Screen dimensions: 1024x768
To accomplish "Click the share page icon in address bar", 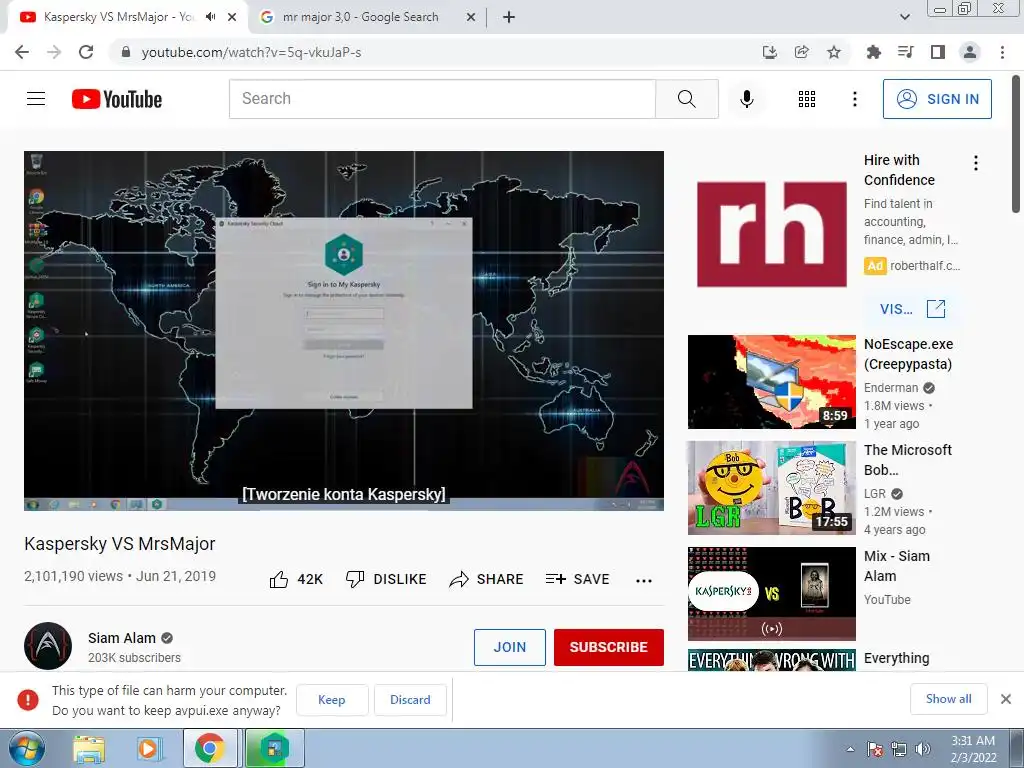I will click(x=801, y=52).
